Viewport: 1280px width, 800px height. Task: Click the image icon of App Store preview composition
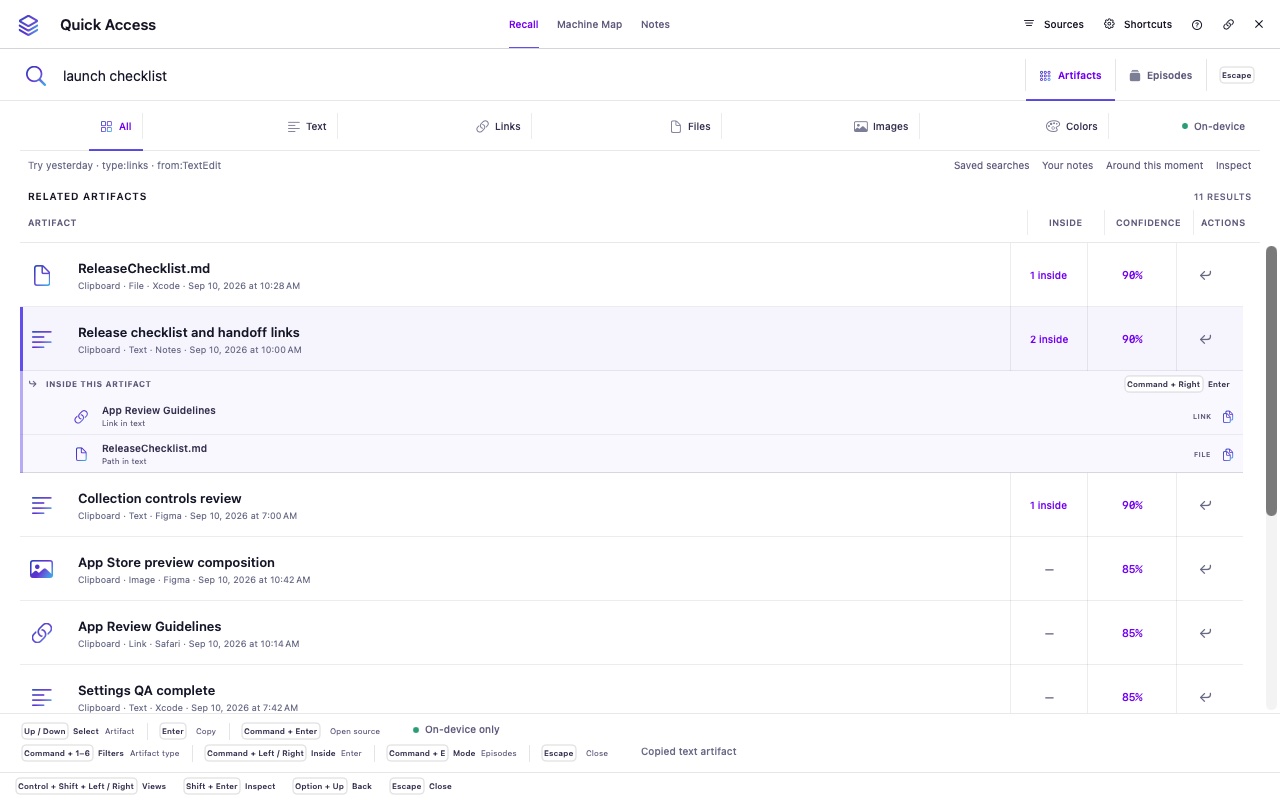click(41, 569)
